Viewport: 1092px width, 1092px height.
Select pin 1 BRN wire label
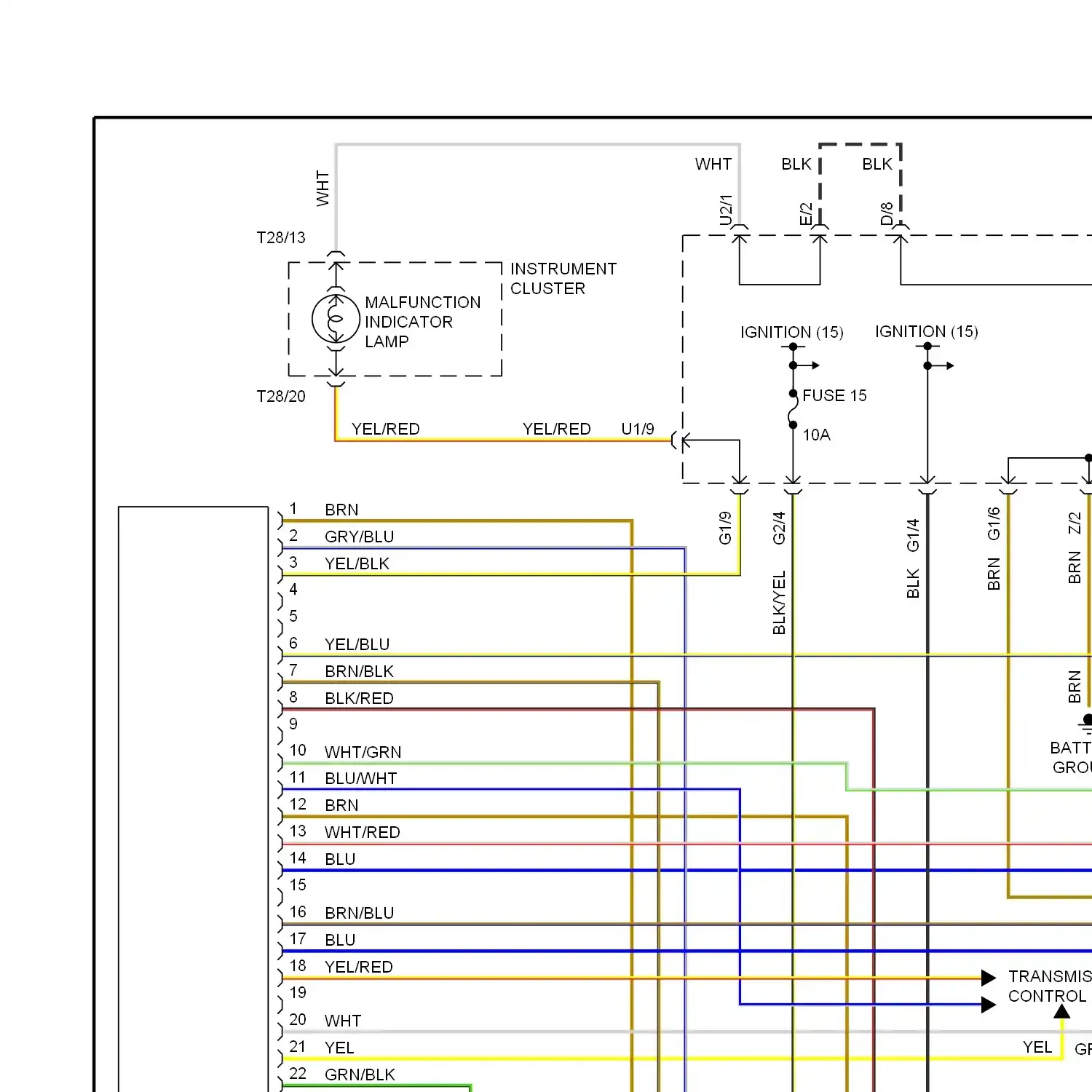(x=341, y=510)
